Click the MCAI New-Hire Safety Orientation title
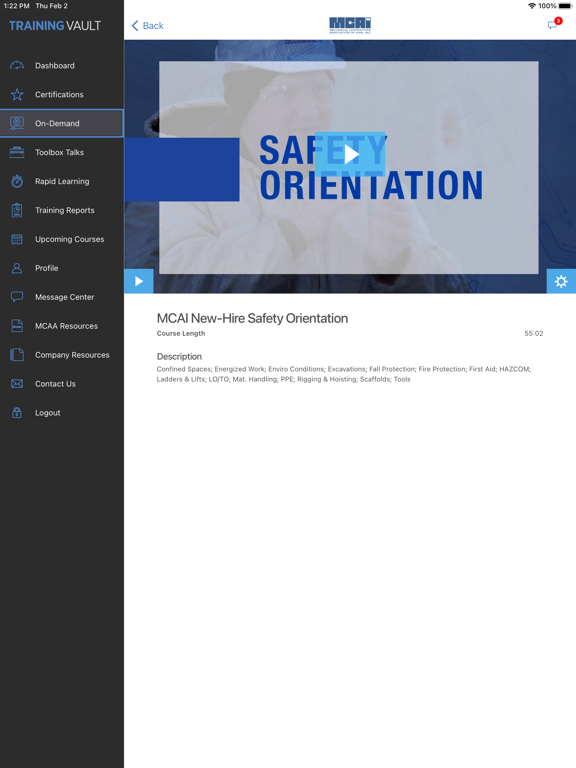Image resolution: width=576 pixels, height=768 pixels. (x=252, y=318)
